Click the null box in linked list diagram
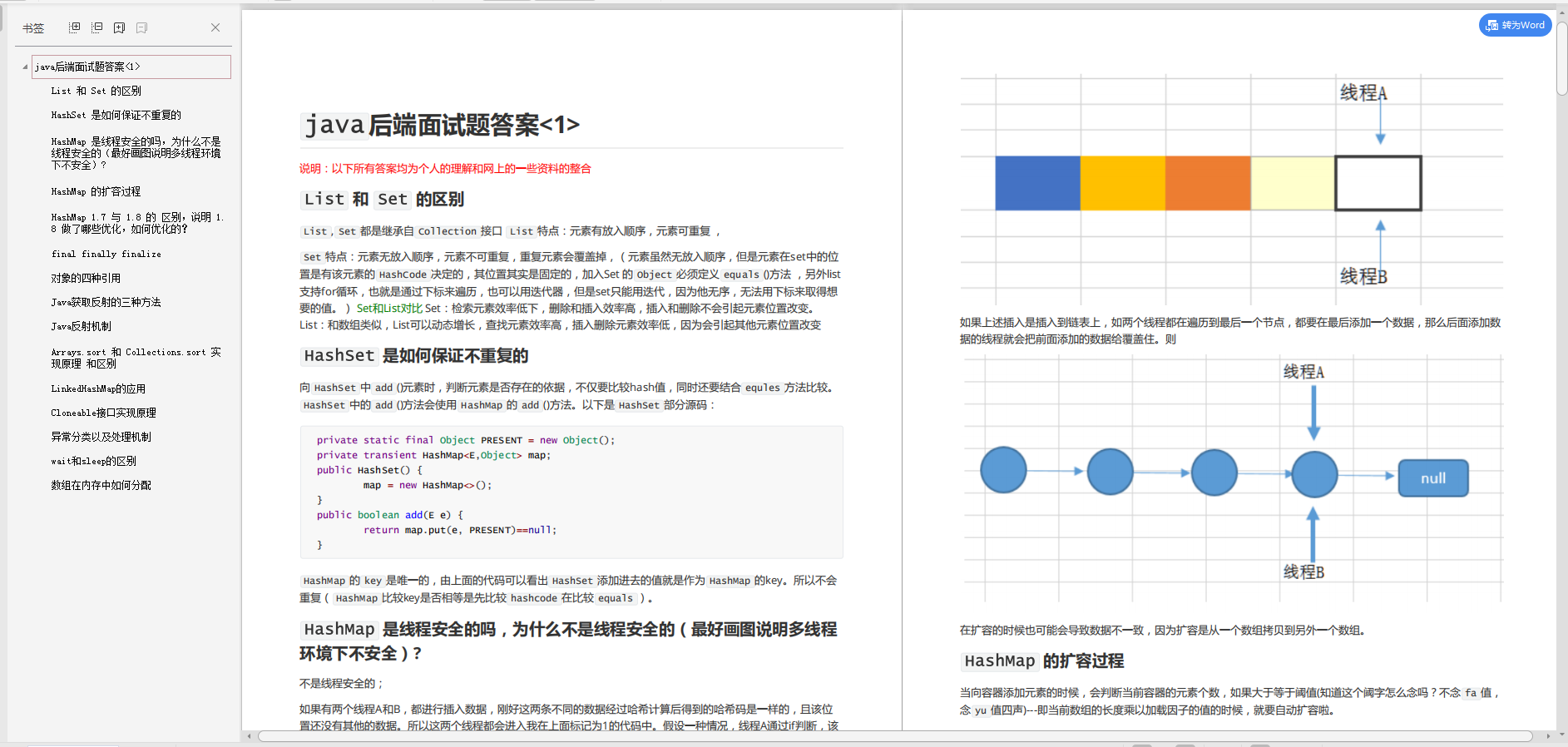The height and width of the screenshot is (747, 1568). pos(1433,478)
